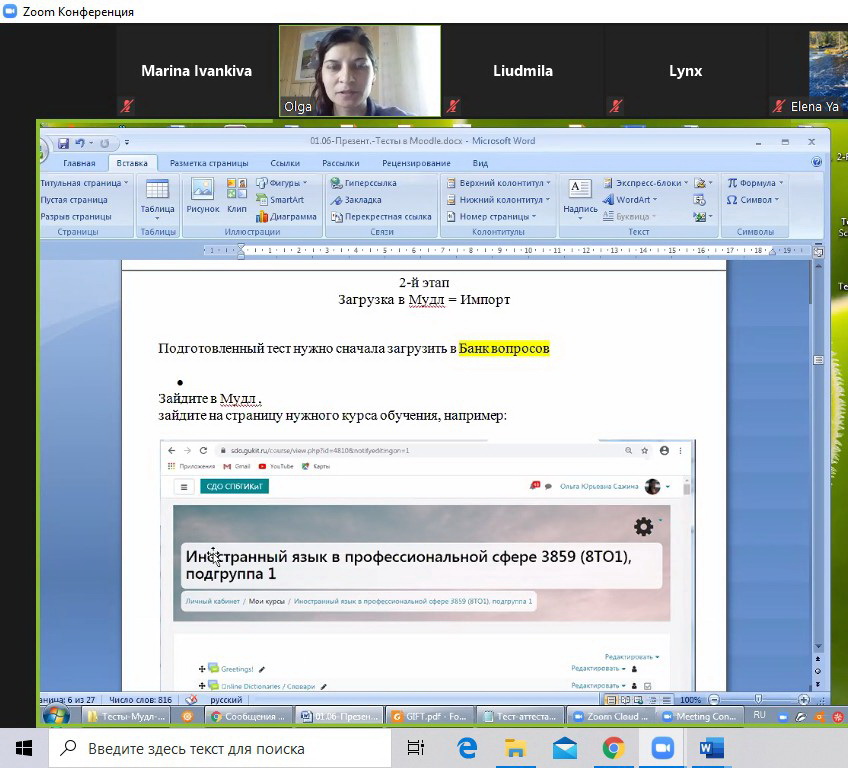Click the Рисунок insert picture icon

203,196
